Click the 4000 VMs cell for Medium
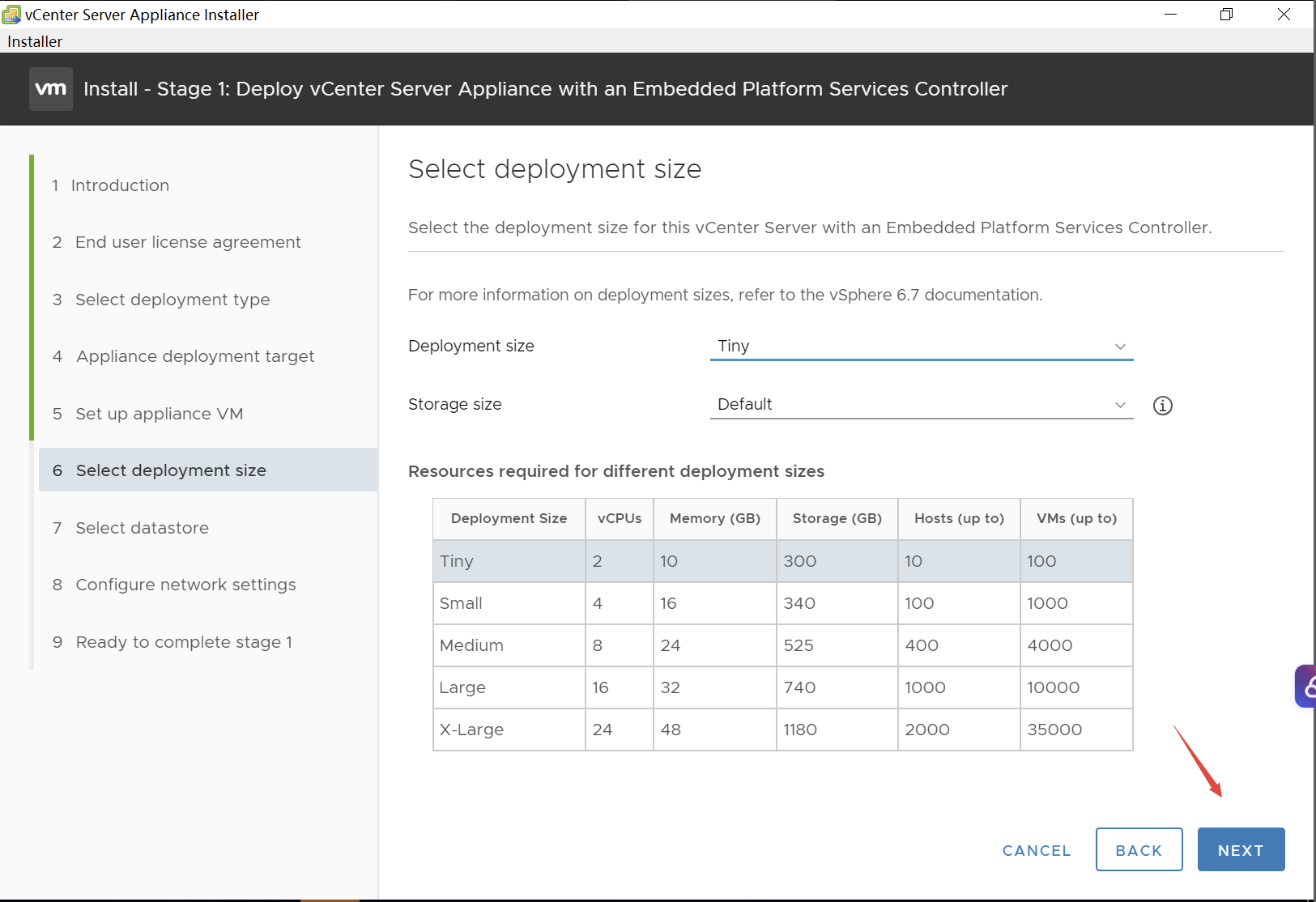Viewport: 1316px width, 902px height. (1076, 645)
